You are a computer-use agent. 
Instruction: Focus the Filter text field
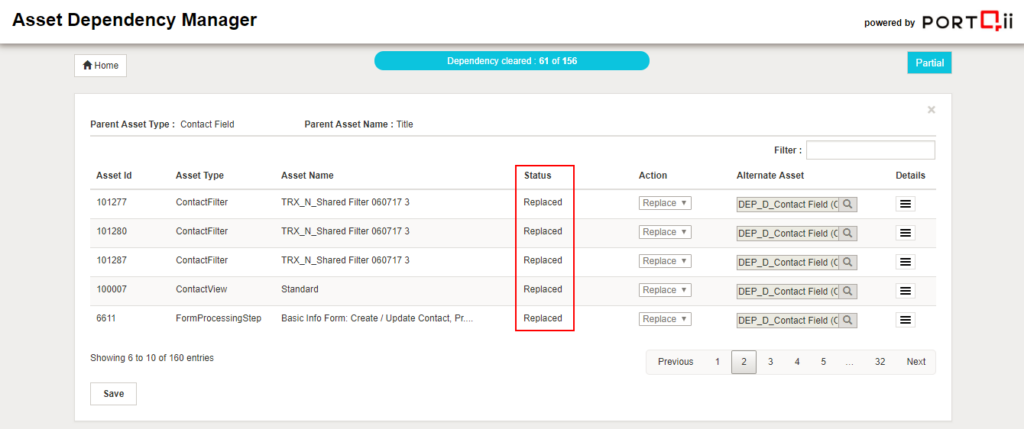pyautogui.click(x=870, y=150)
